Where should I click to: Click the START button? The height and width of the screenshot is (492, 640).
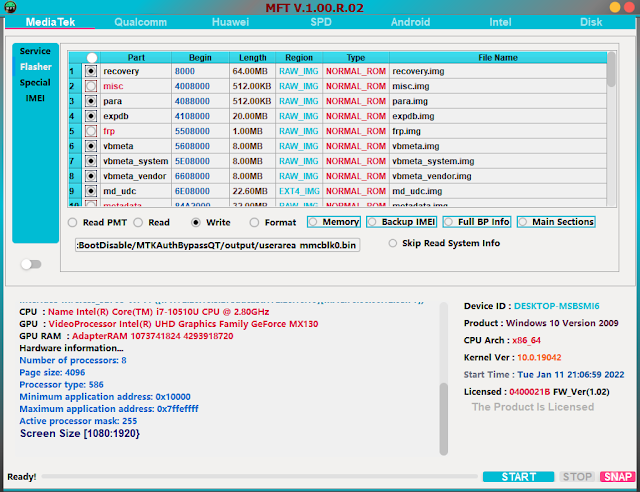point(518,477)
